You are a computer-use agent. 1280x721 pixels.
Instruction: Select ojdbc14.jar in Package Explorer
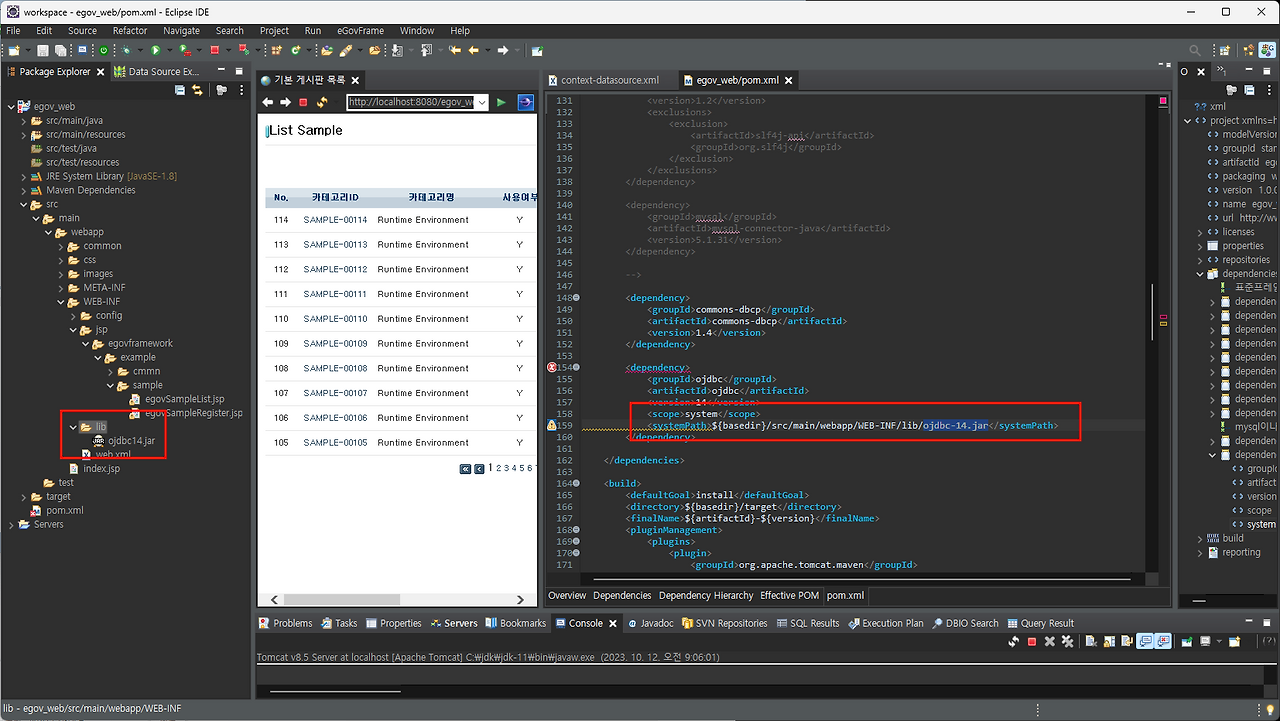[131, 441]
